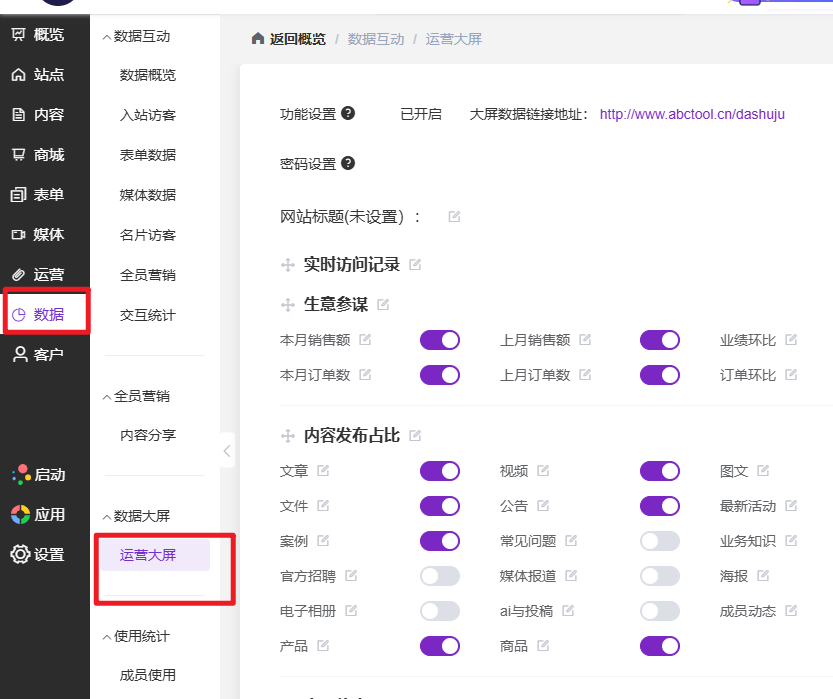Turn on the 官方招聘 toggle
This screenshot has width=833, height=699.
point(439,576)
